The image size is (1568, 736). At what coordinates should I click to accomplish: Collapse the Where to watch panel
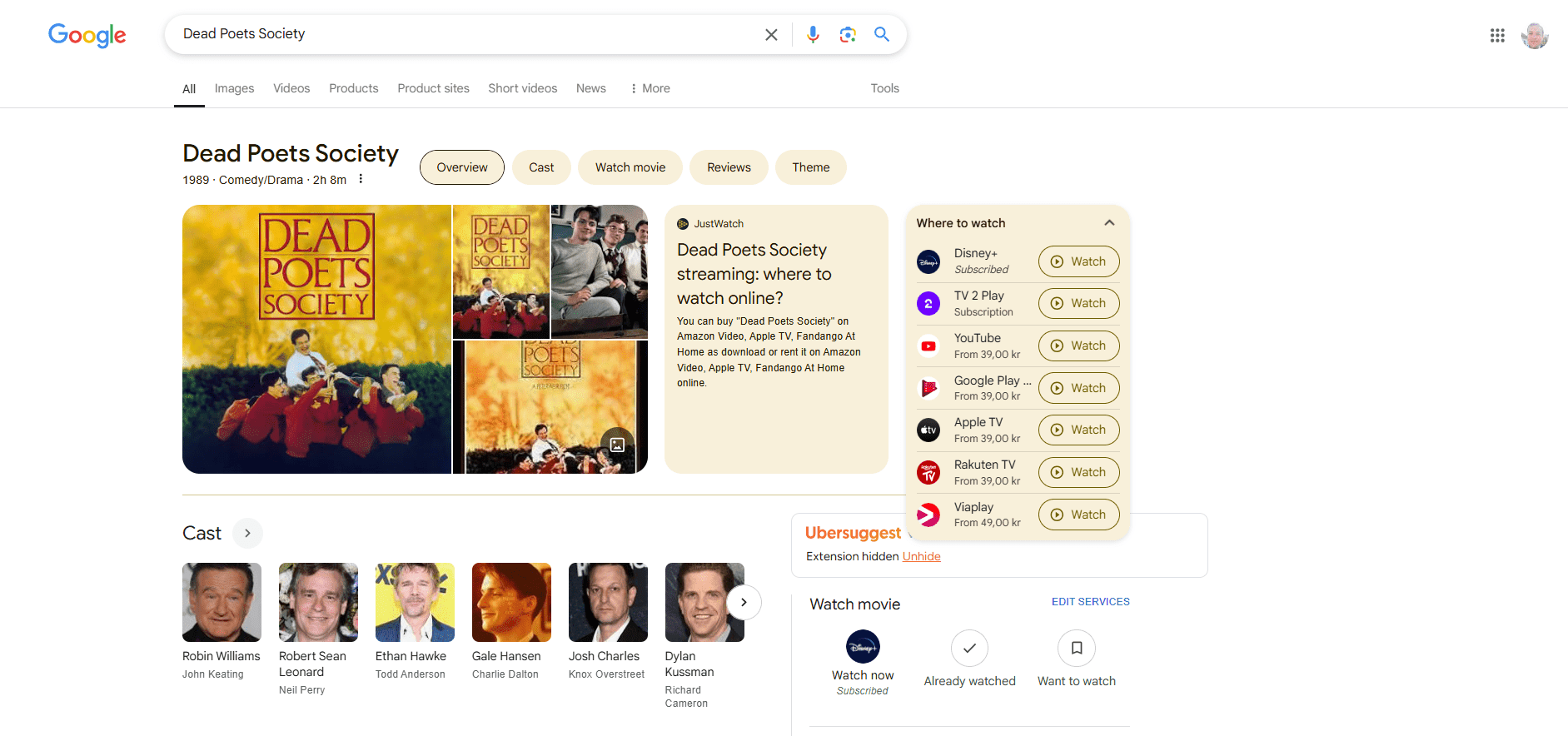(x=1109, y=223)
